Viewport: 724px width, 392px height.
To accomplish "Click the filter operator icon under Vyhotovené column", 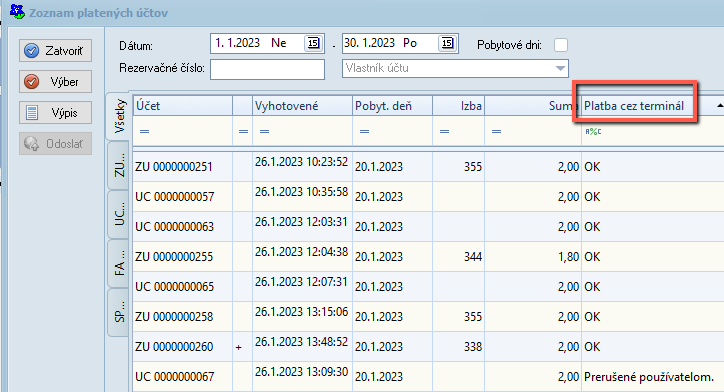I will (264, 132).
